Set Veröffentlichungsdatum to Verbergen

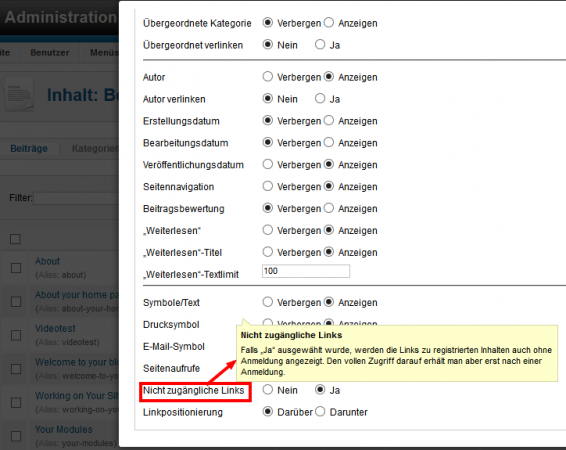click(267, 165)
